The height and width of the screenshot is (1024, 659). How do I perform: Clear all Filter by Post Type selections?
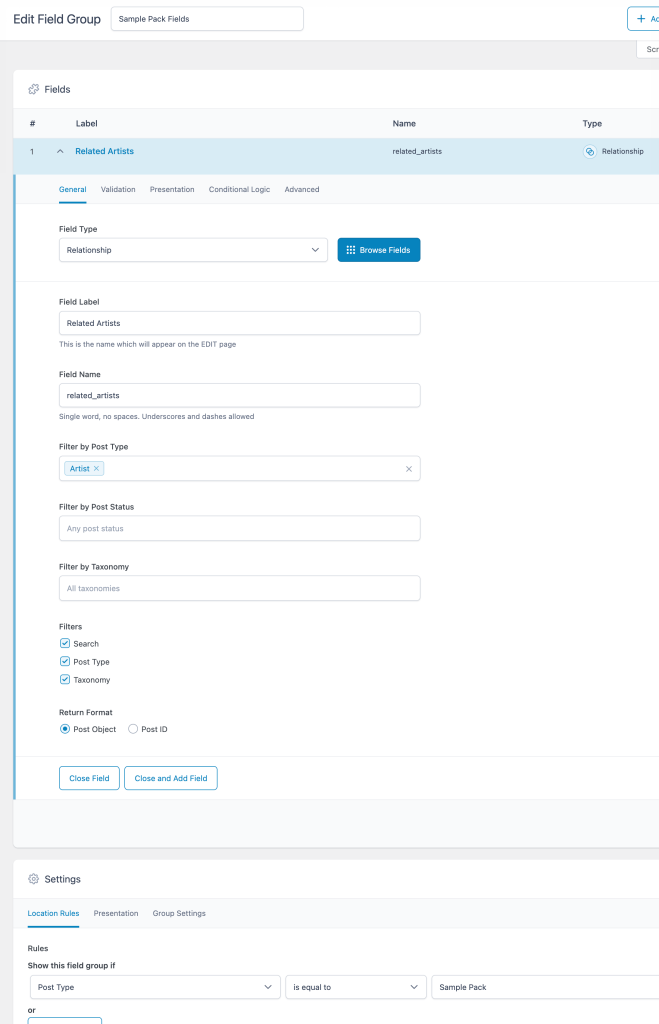[408, 469]
